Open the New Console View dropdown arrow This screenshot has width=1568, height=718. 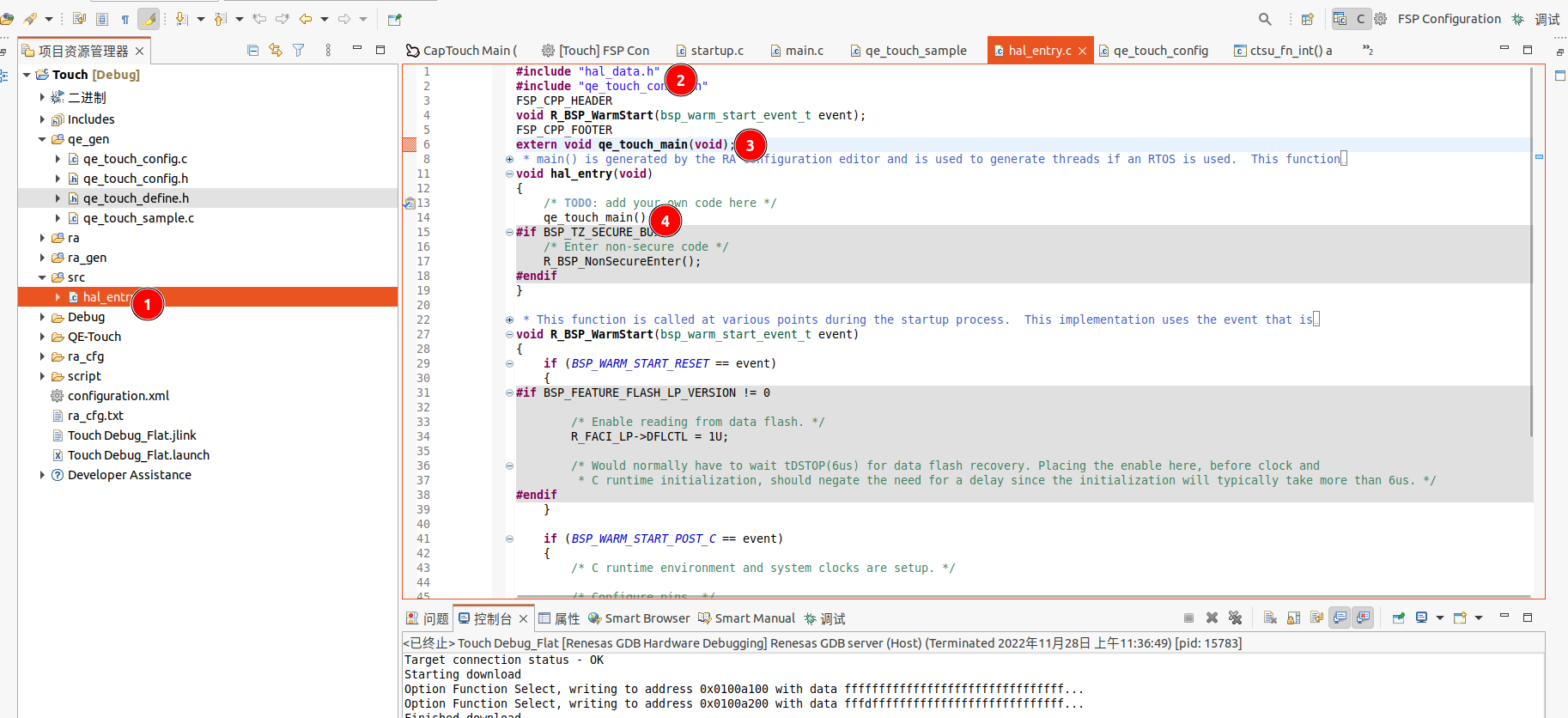point(1479,618)
